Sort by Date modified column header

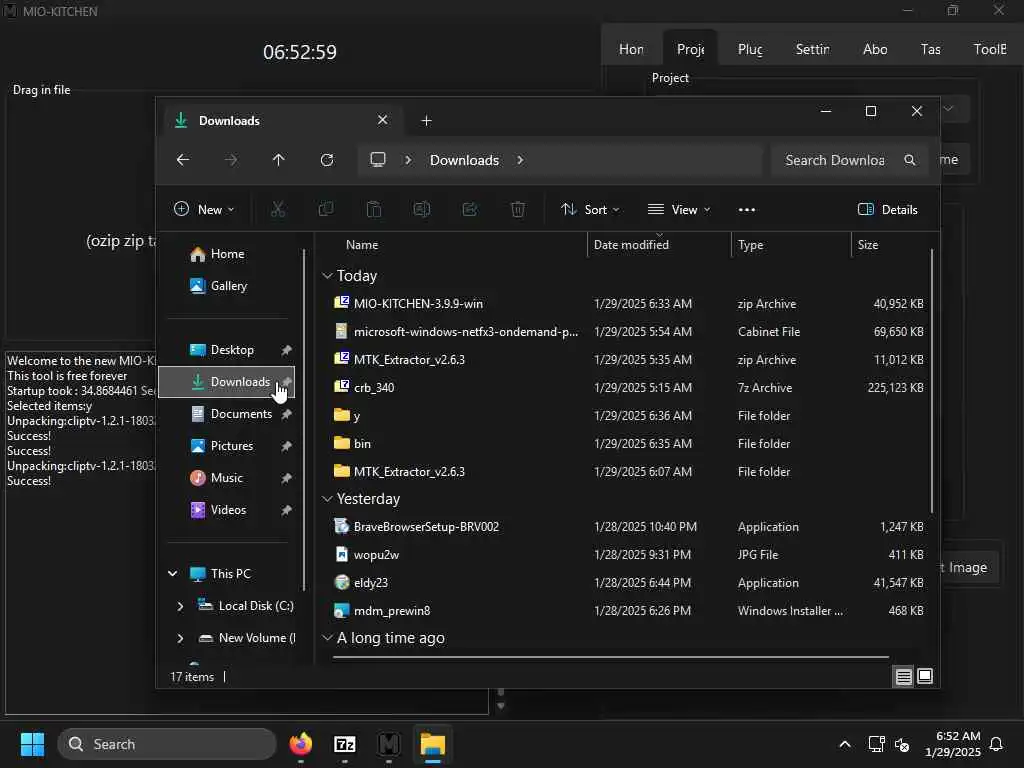click(x=659, y=245)
